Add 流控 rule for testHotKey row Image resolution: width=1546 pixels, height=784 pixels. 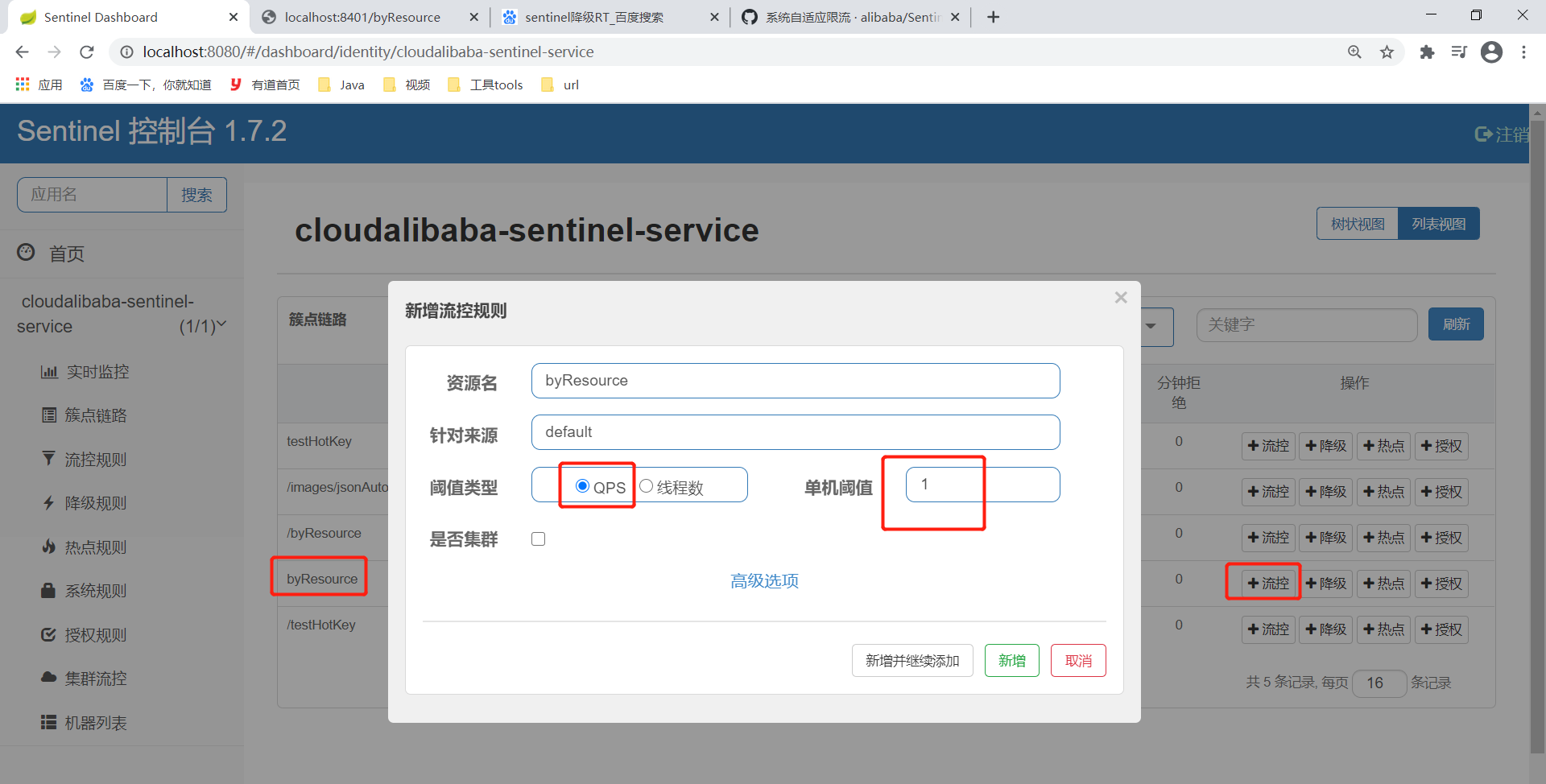point(1268,446)
